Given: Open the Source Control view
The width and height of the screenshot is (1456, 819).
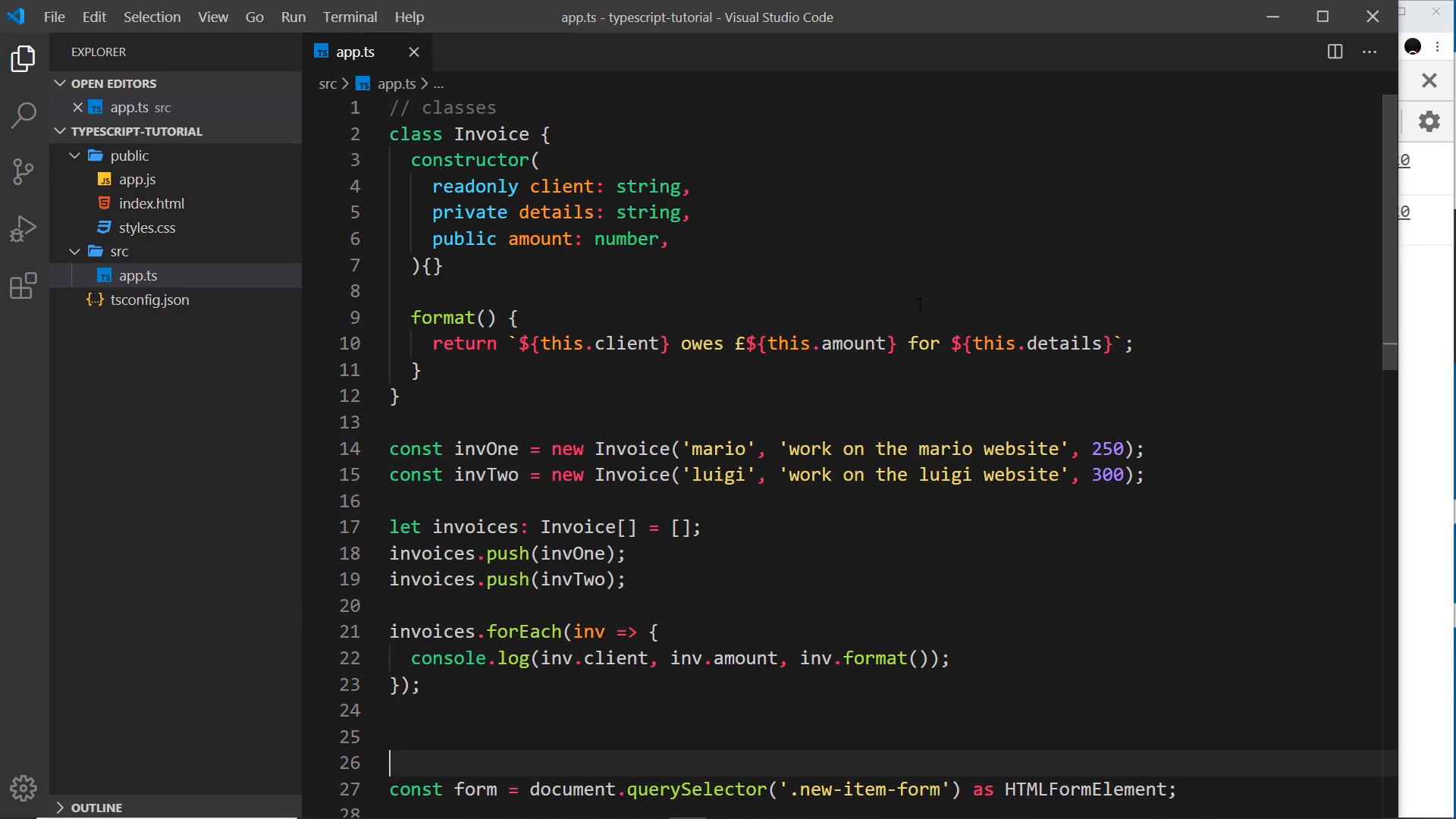Looking at the screenshot, I should pyautogui.click(x=24, y=171).
